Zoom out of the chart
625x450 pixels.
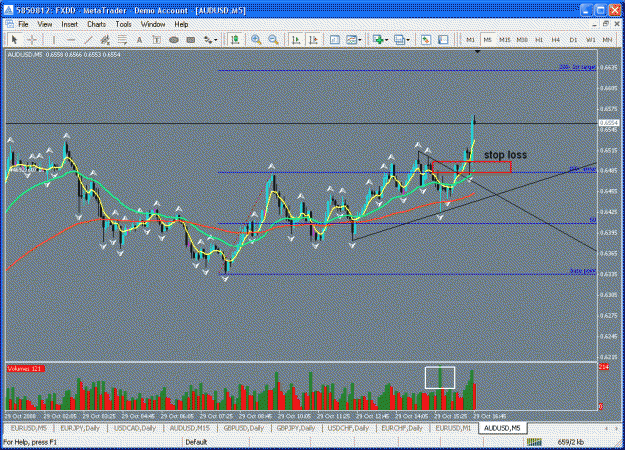[273, 39]
